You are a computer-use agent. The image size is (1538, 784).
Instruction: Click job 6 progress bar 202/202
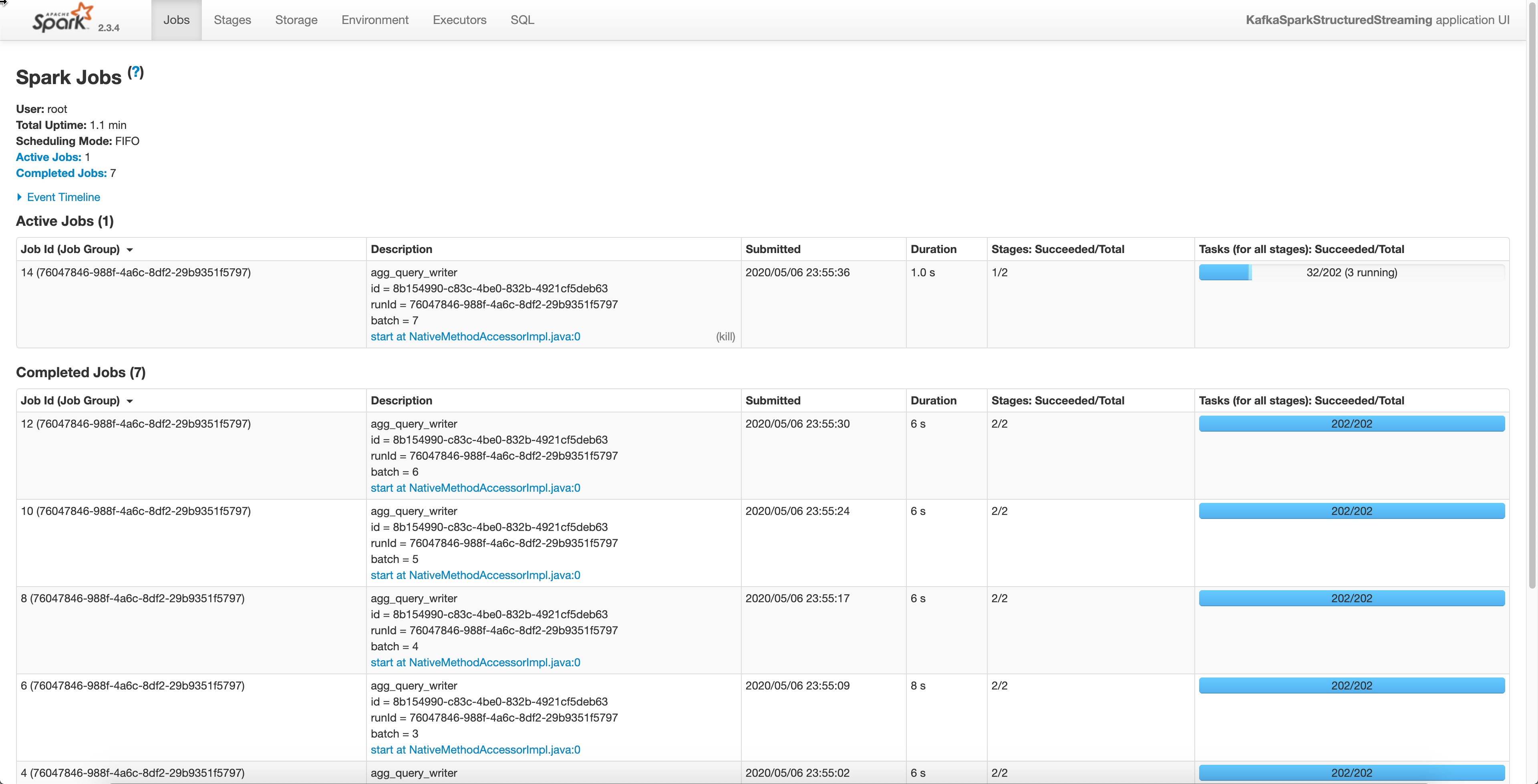coord(1351,685)
